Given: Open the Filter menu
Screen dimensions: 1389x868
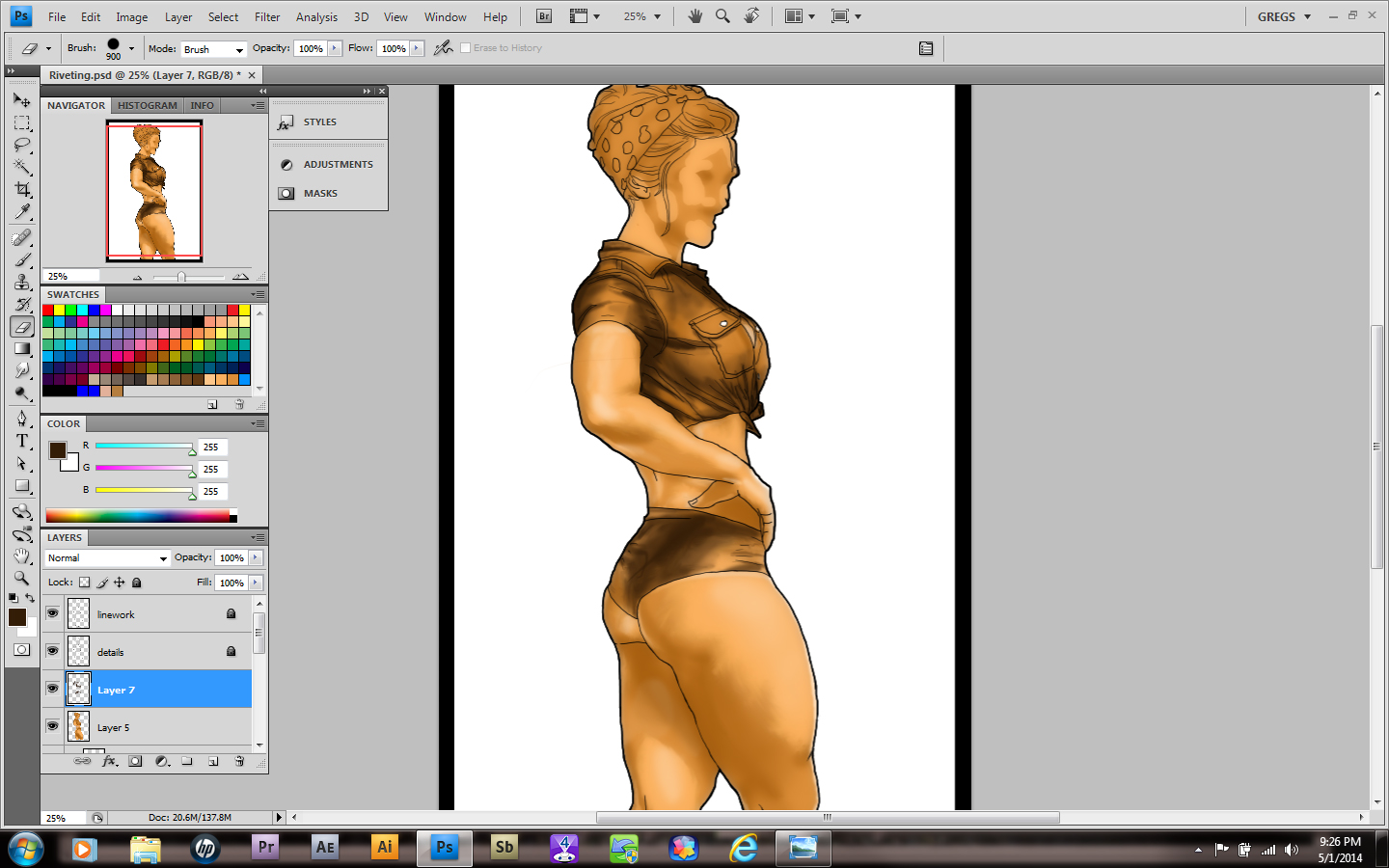Looking at the screenshot, I should (267, 17).
